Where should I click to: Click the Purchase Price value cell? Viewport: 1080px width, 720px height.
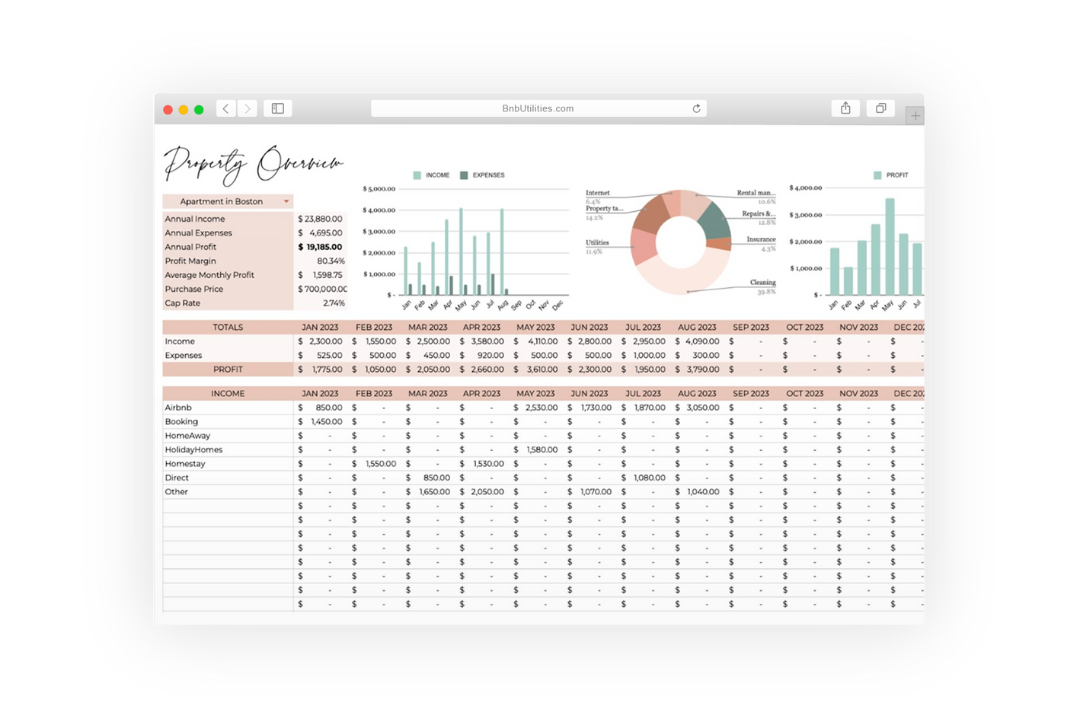point(321,289)
